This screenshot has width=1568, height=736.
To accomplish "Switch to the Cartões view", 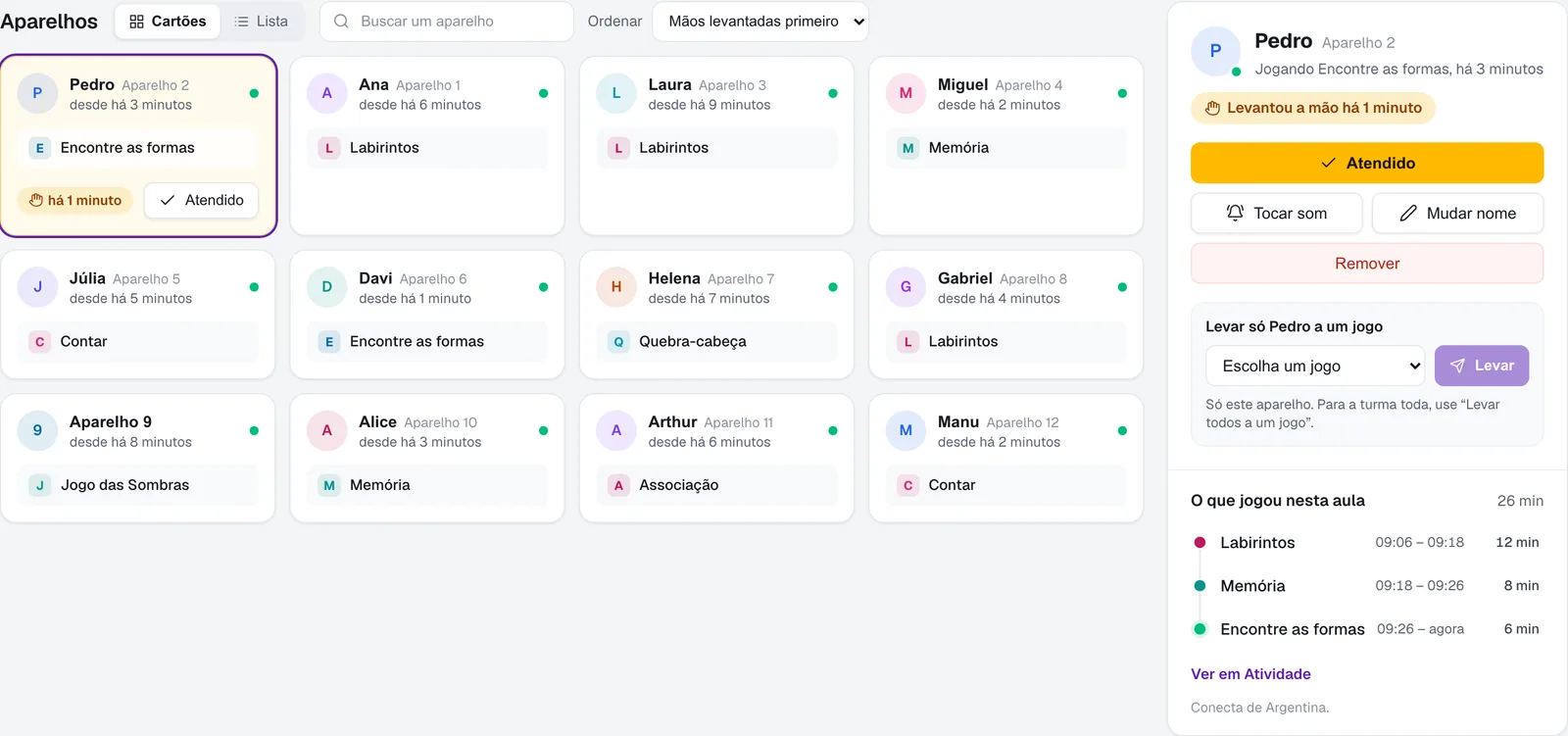I will pyautogui.click(x=168, y=22).
